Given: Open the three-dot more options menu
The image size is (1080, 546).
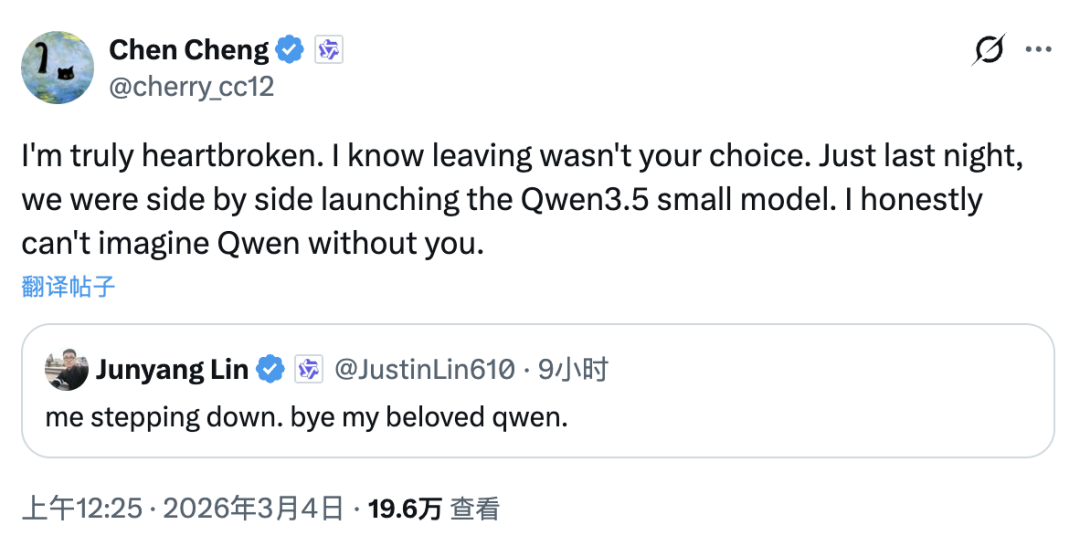Looking at the screenshot, I should [x=1039, y=50].
